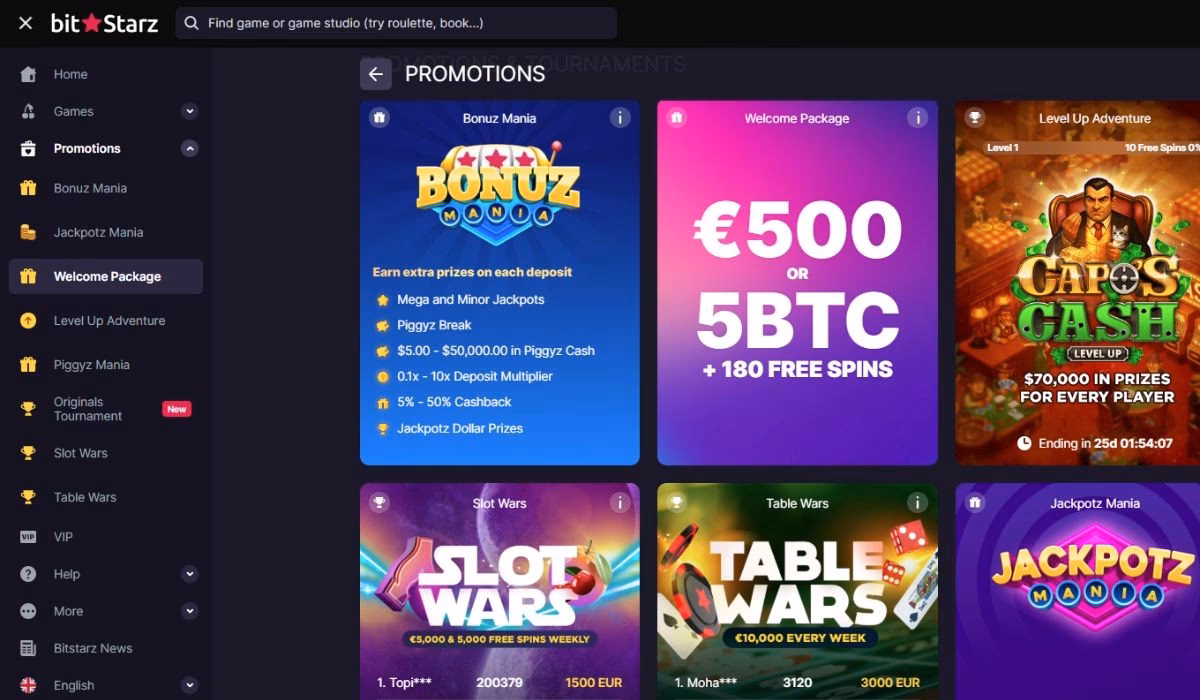Open the More menu in the sidebar
Viewport: 1200px width, 700px height.
[27, 610]
